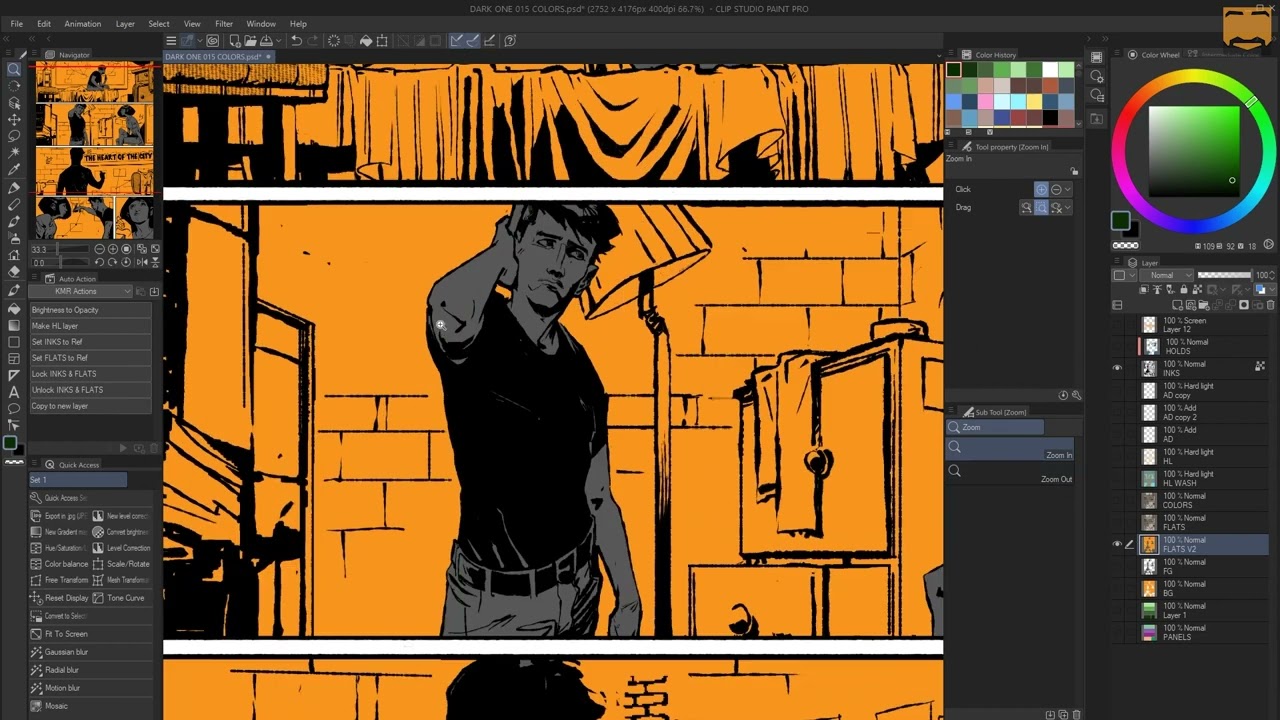Screen dimensions: 1280x720
Task: Zoom in using Navigator plus icon
Action: (x=112, y=249)
